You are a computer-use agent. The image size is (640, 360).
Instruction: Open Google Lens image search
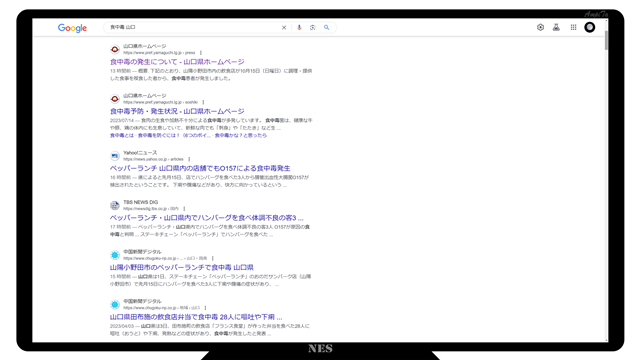point(313,27)
